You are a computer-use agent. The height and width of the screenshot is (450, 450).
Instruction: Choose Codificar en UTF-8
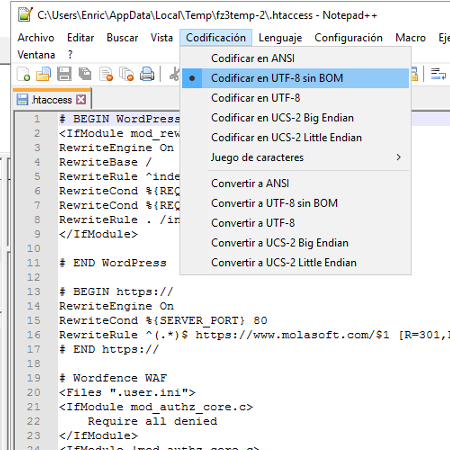(295, 98)
